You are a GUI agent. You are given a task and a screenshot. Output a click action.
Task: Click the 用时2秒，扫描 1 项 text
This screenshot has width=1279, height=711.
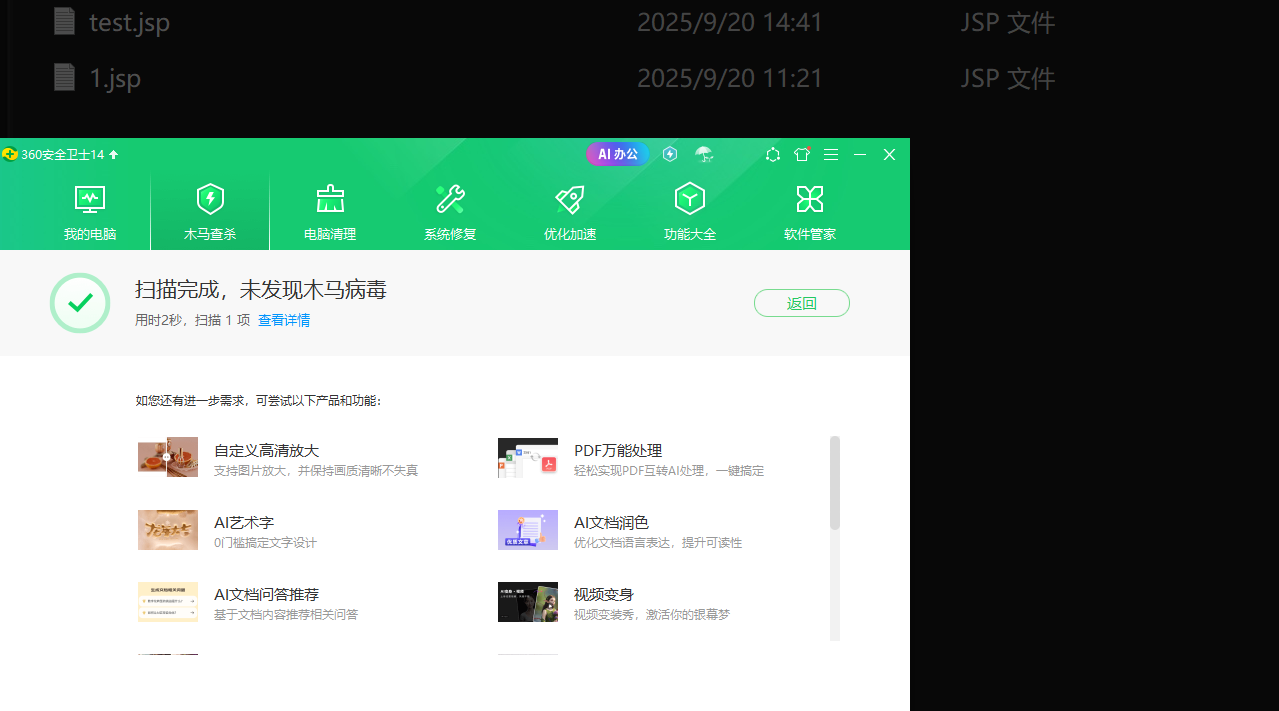(192, 320)
